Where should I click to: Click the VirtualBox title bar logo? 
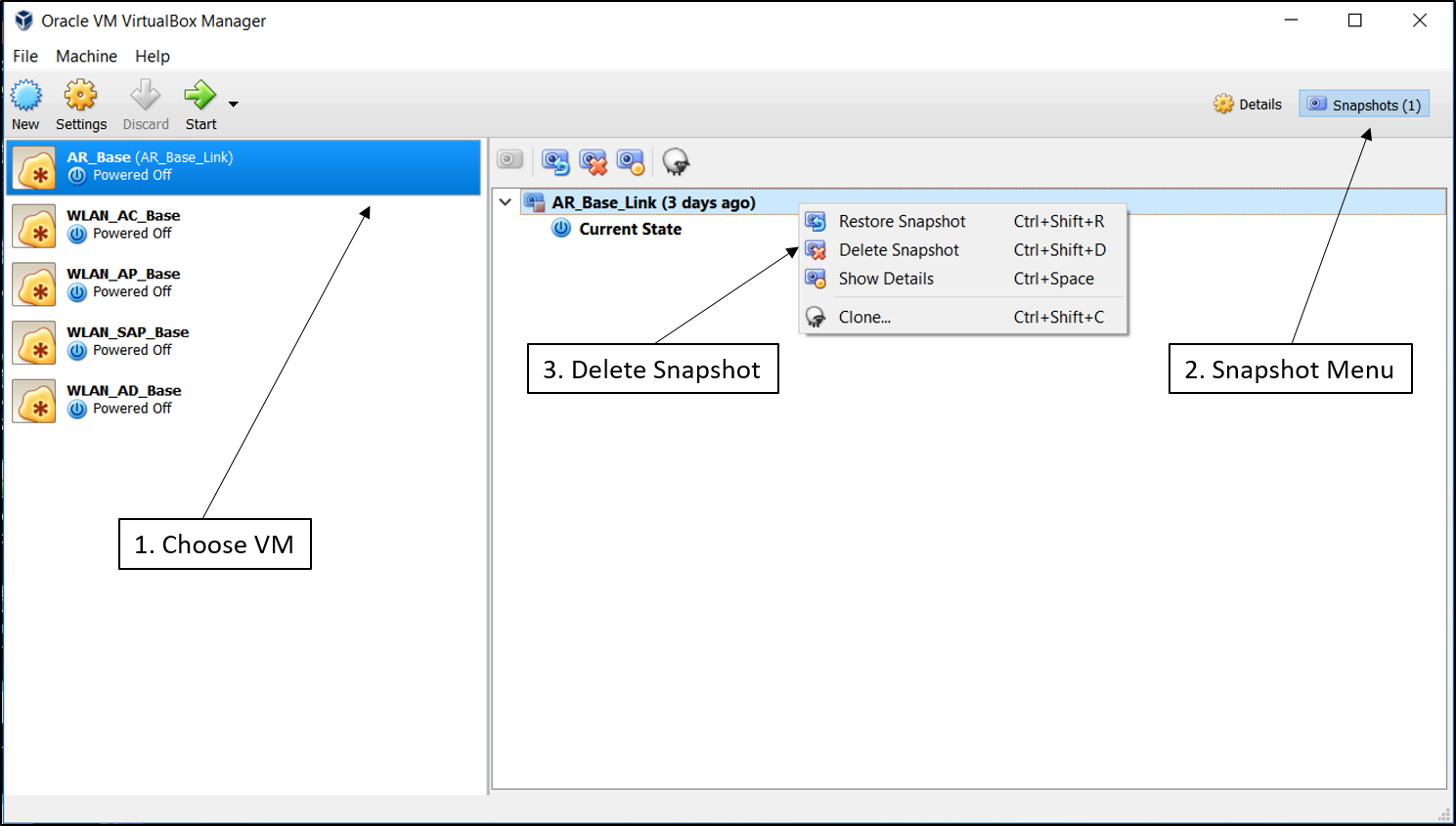pyautogui.click(x=23, y=21)
